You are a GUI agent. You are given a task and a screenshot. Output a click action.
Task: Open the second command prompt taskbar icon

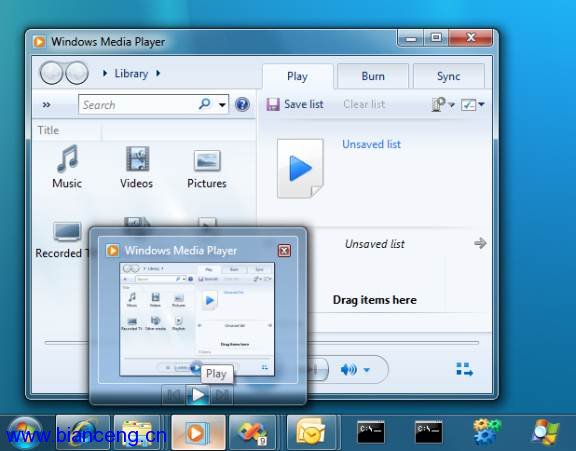429,432
